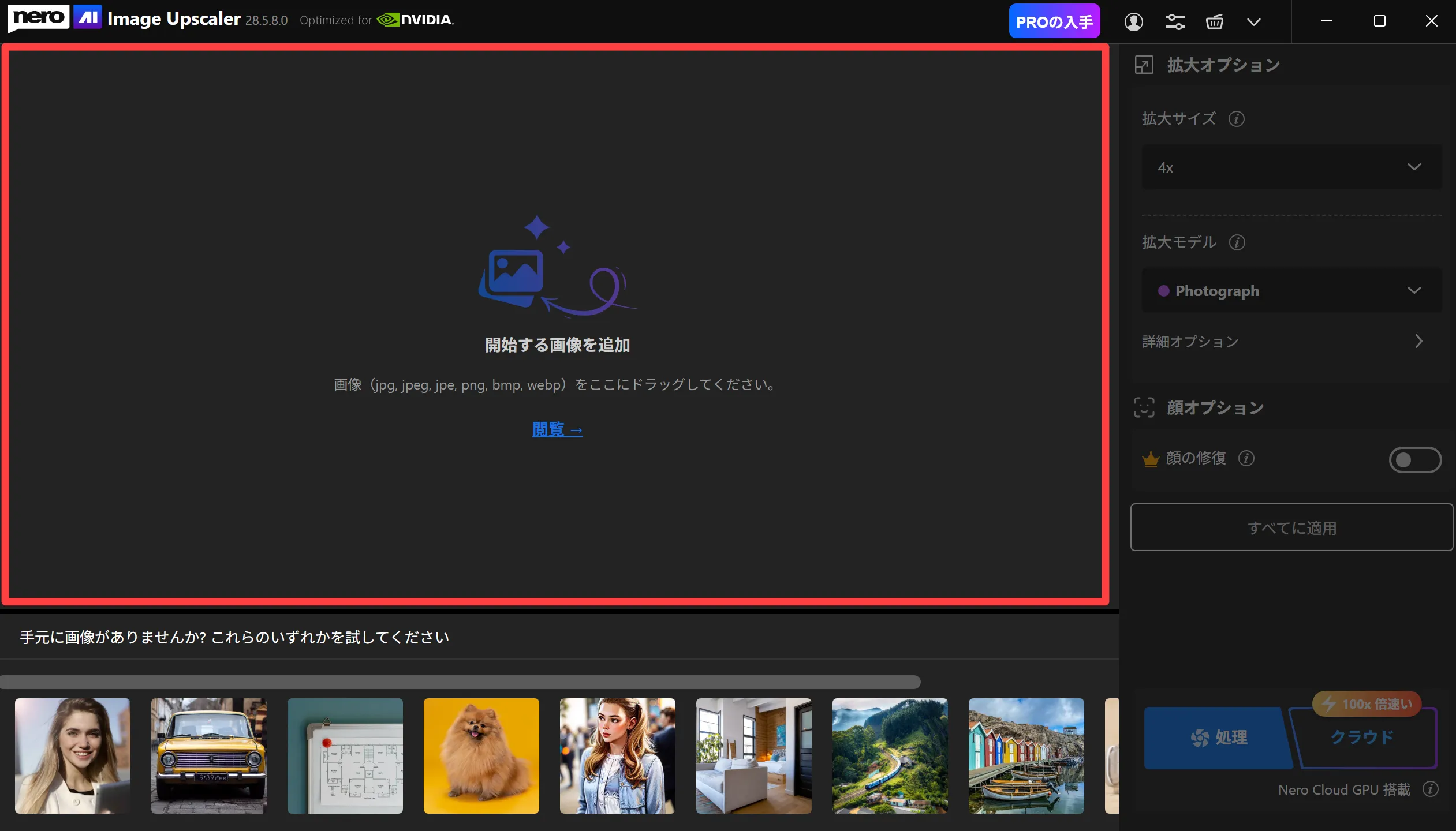Click the 顔の修復 crown icon

point(1151,459)
